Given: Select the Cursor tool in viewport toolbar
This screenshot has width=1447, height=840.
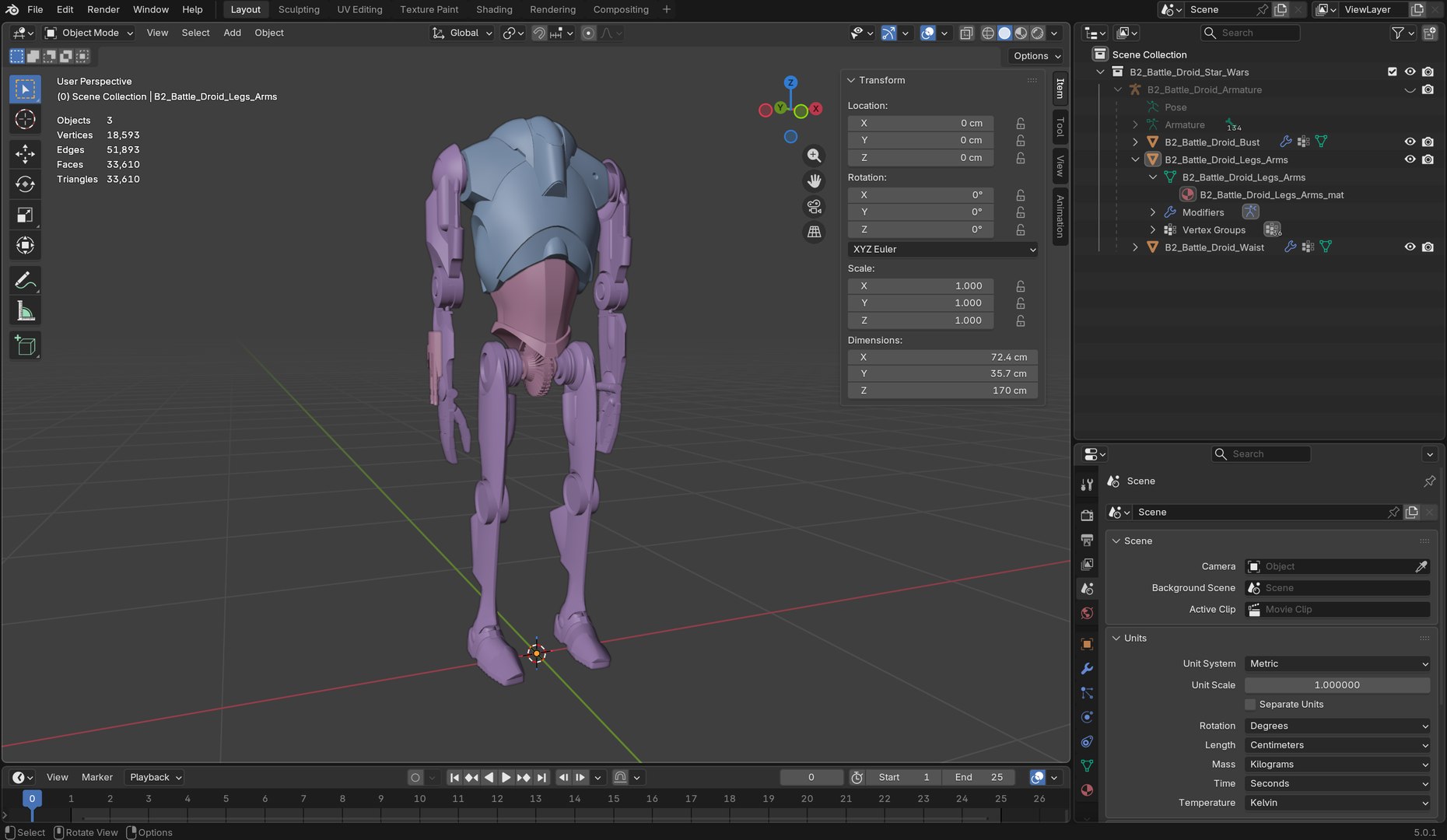Looking at the screenshot, I should point(25,119).
